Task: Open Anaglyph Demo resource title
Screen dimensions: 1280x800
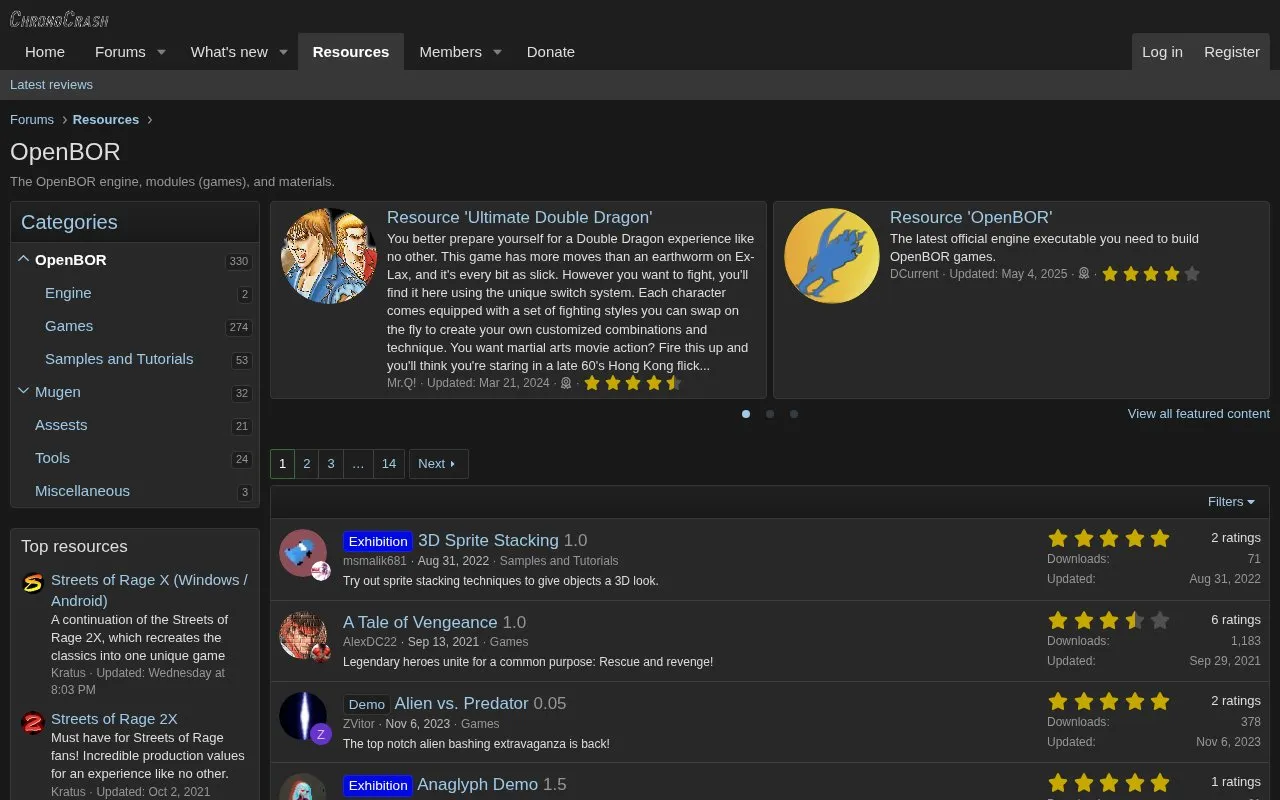Action: [x=478, y=785]
